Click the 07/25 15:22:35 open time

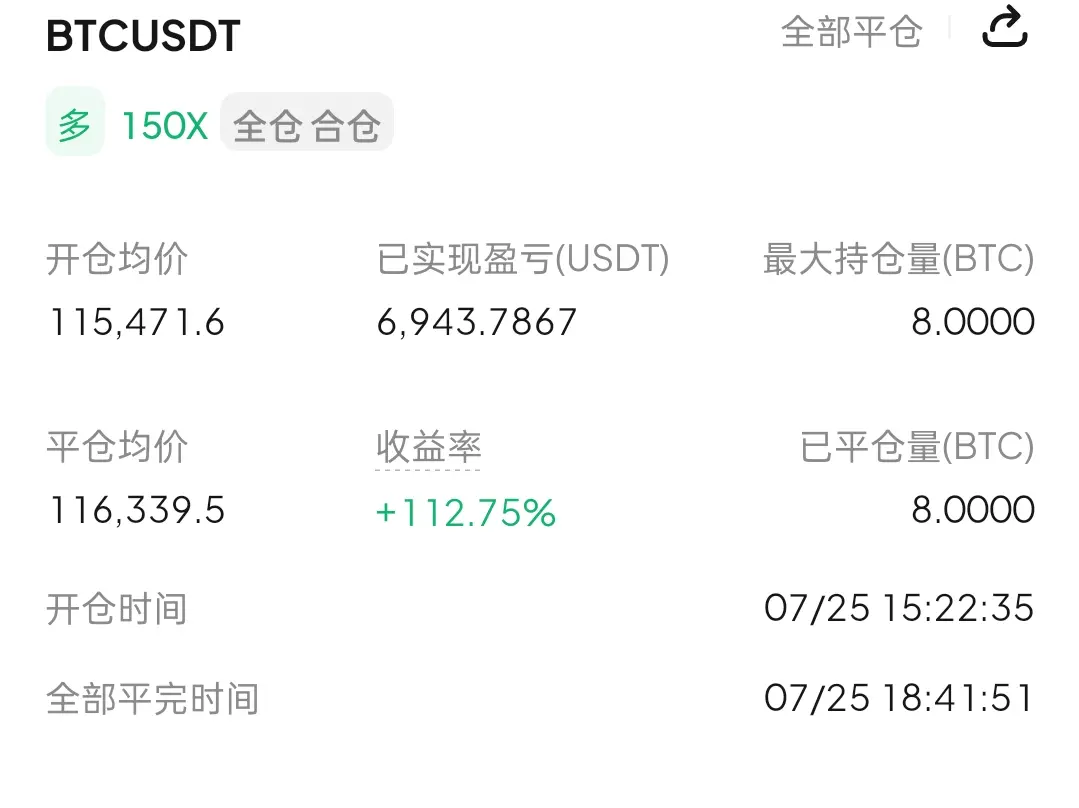click(x=899, y=608)
